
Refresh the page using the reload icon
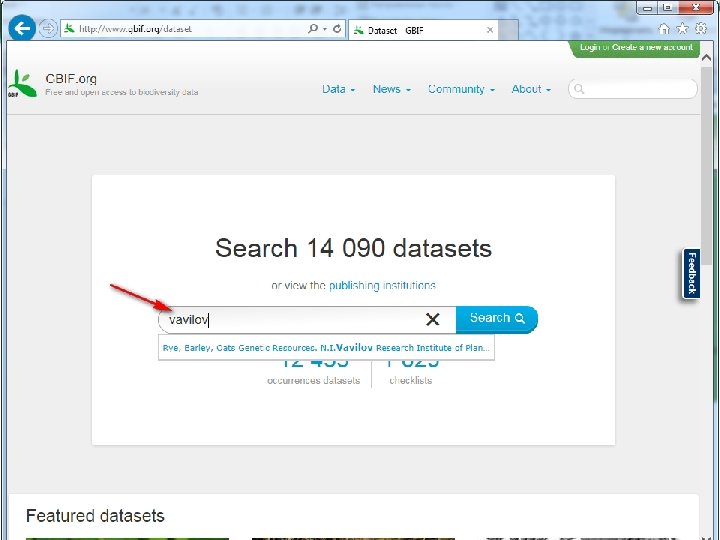337,28
